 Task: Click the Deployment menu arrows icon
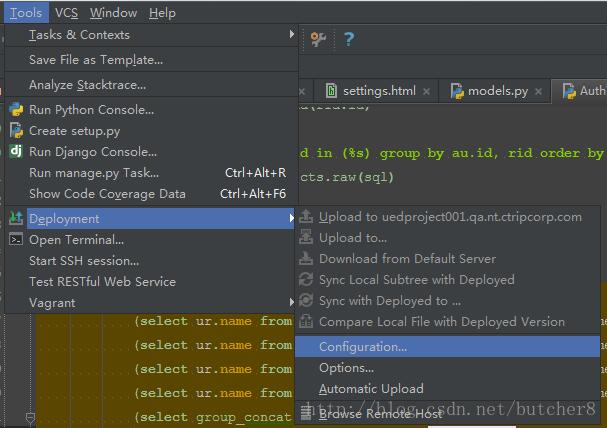coord(16,218)
